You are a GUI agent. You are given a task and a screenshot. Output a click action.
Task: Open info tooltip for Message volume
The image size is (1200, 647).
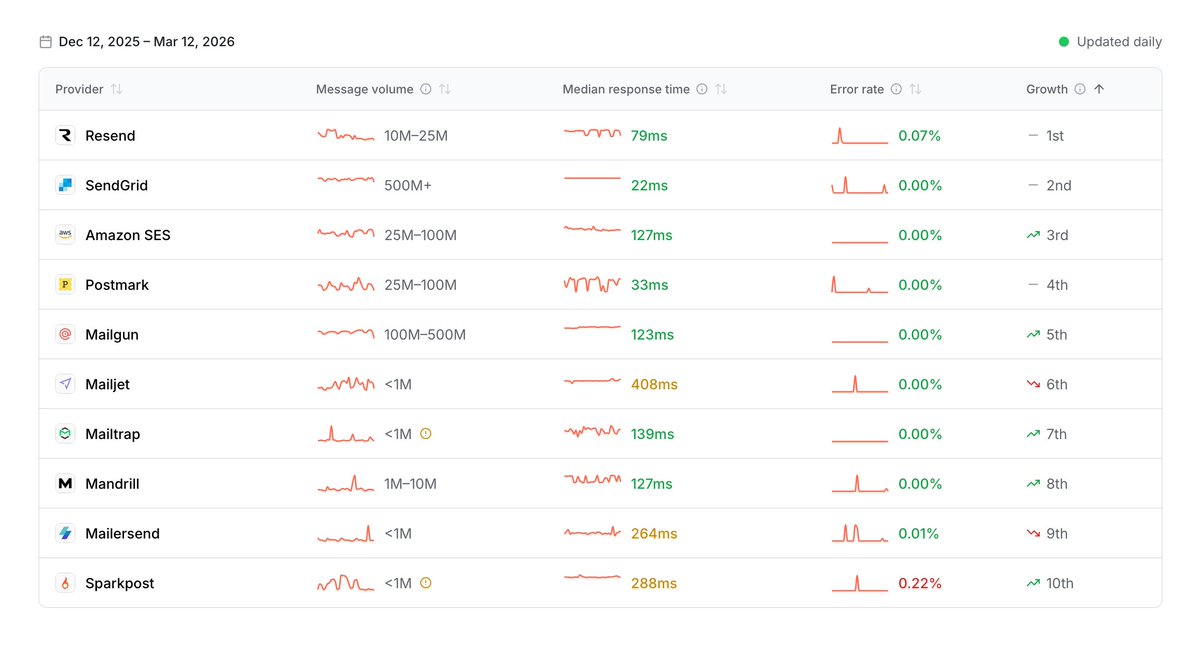[426, 89]
